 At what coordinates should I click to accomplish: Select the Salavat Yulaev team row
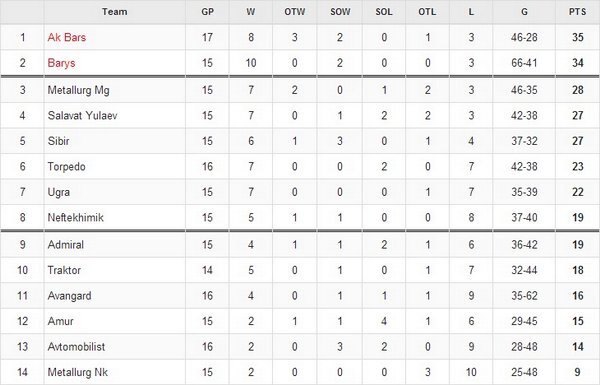[300, 115]
